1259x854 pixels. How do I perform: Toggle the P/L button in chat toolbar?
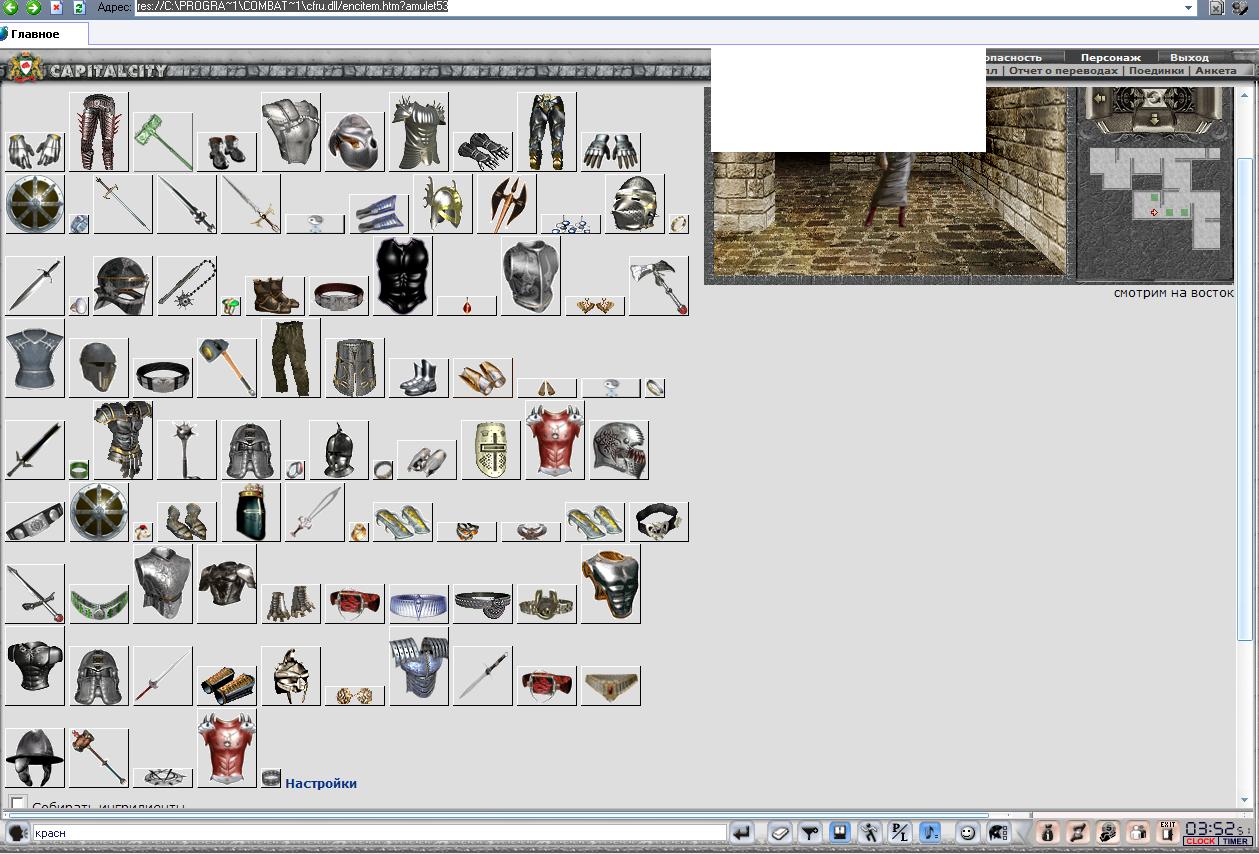900,832
